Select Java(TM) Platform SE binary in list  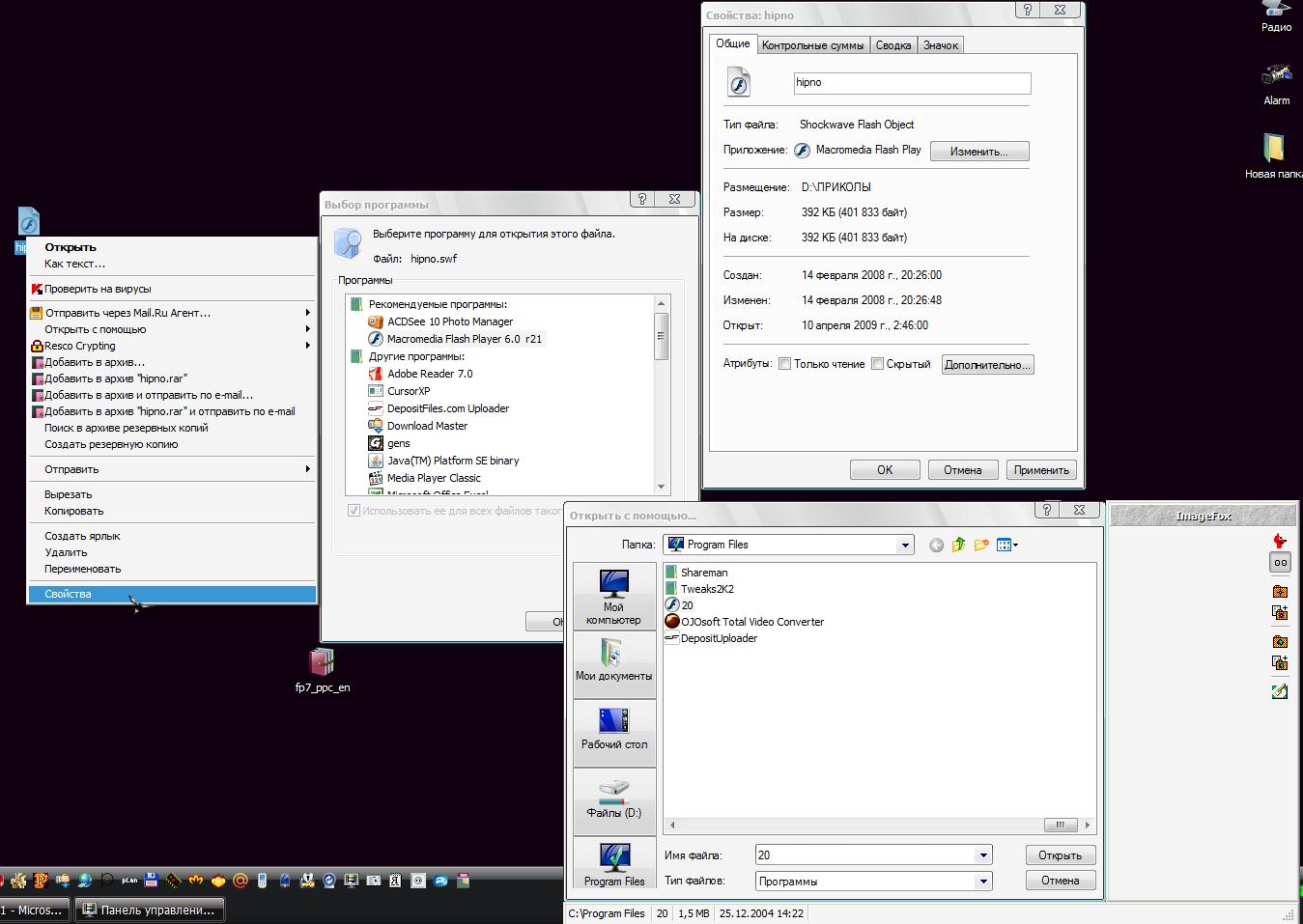pyautogui.click(x=452, y=461)
